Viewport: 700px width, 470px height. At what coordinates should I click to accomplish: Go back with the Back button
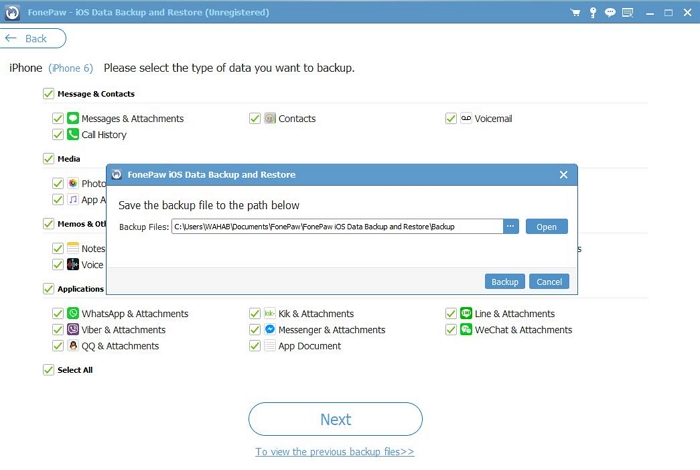[x=33, y=38]
